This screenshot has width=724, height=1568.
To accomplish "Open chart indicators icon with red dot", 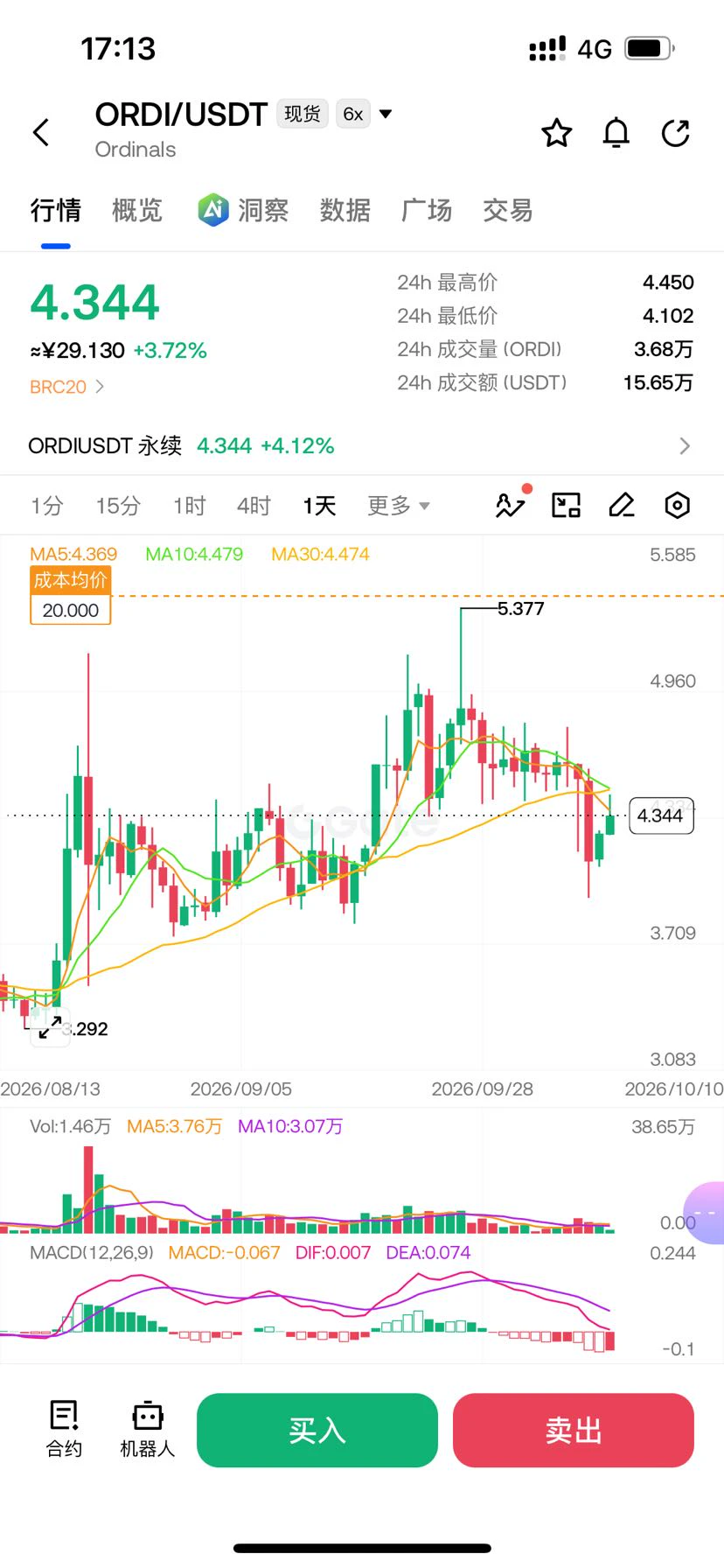I will pos(512,504).
